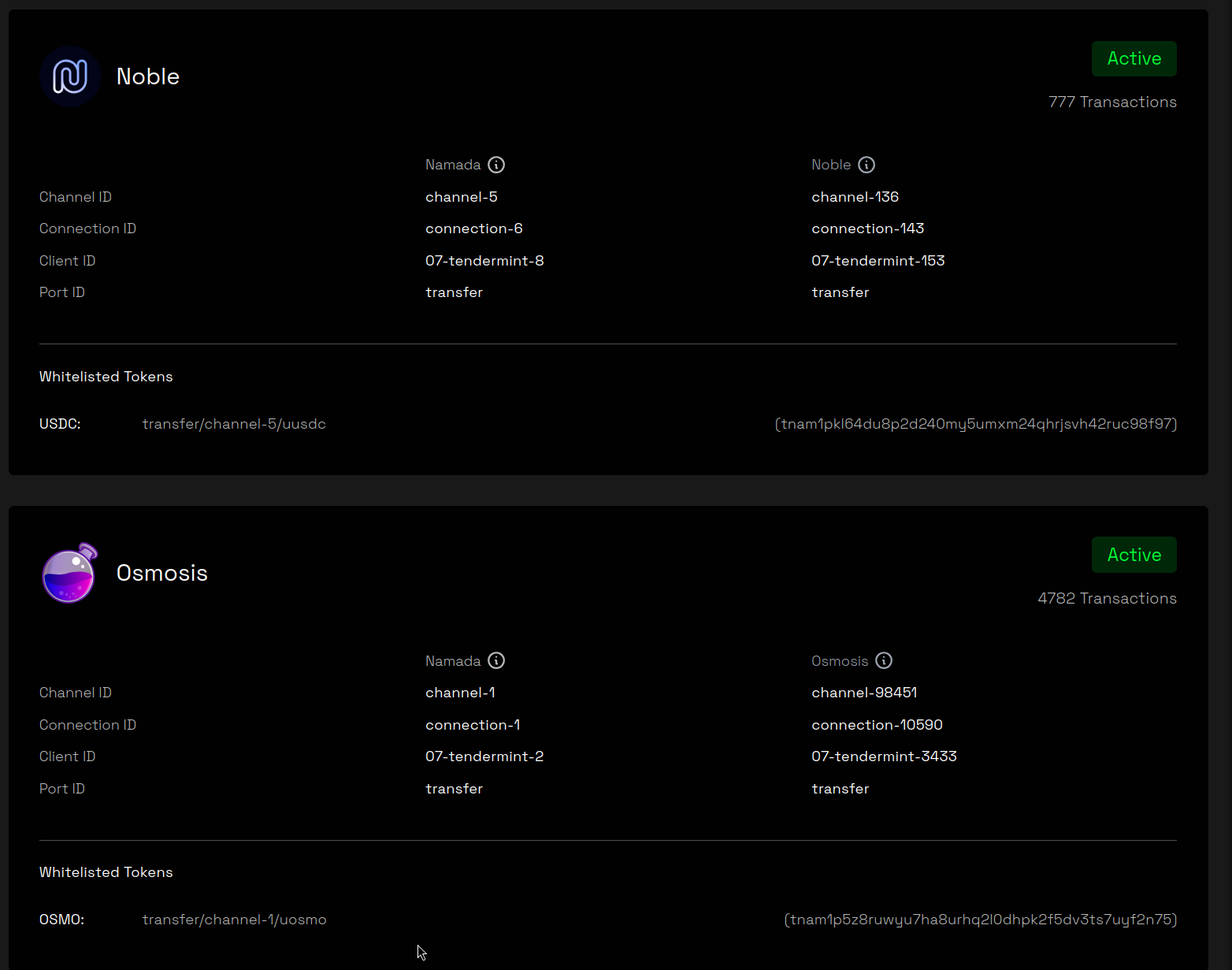Screen dimensions: 1232x970
Task: Click the USDC tnam1pkl64... token address
Action: coord(976,424)
